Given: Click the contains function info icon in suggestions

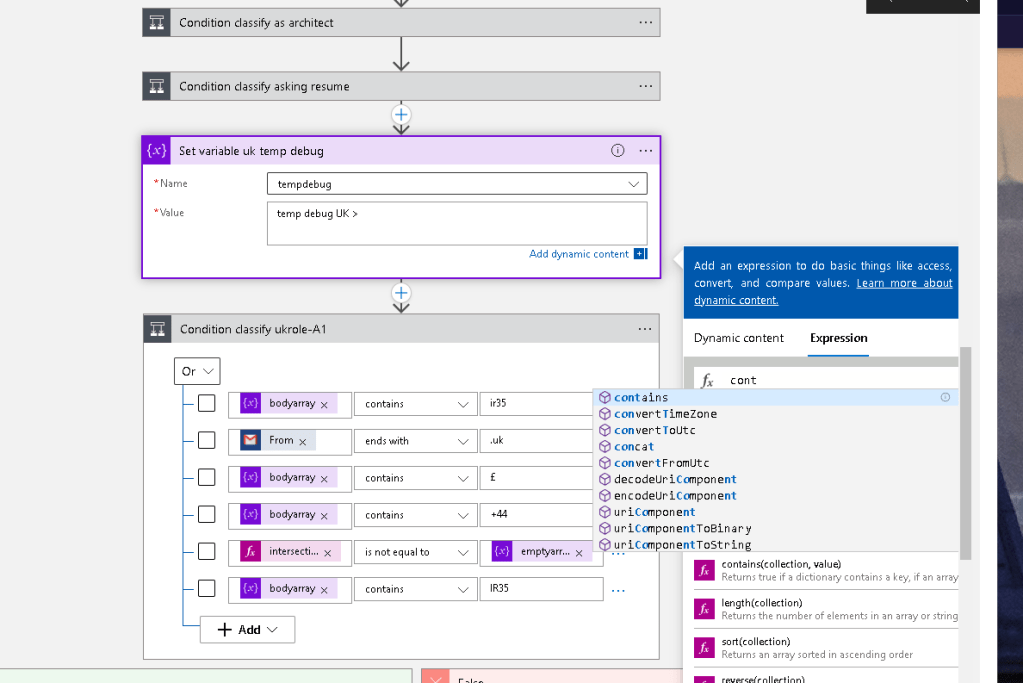Looking at the screenshot, I should [x=945, y=397].
